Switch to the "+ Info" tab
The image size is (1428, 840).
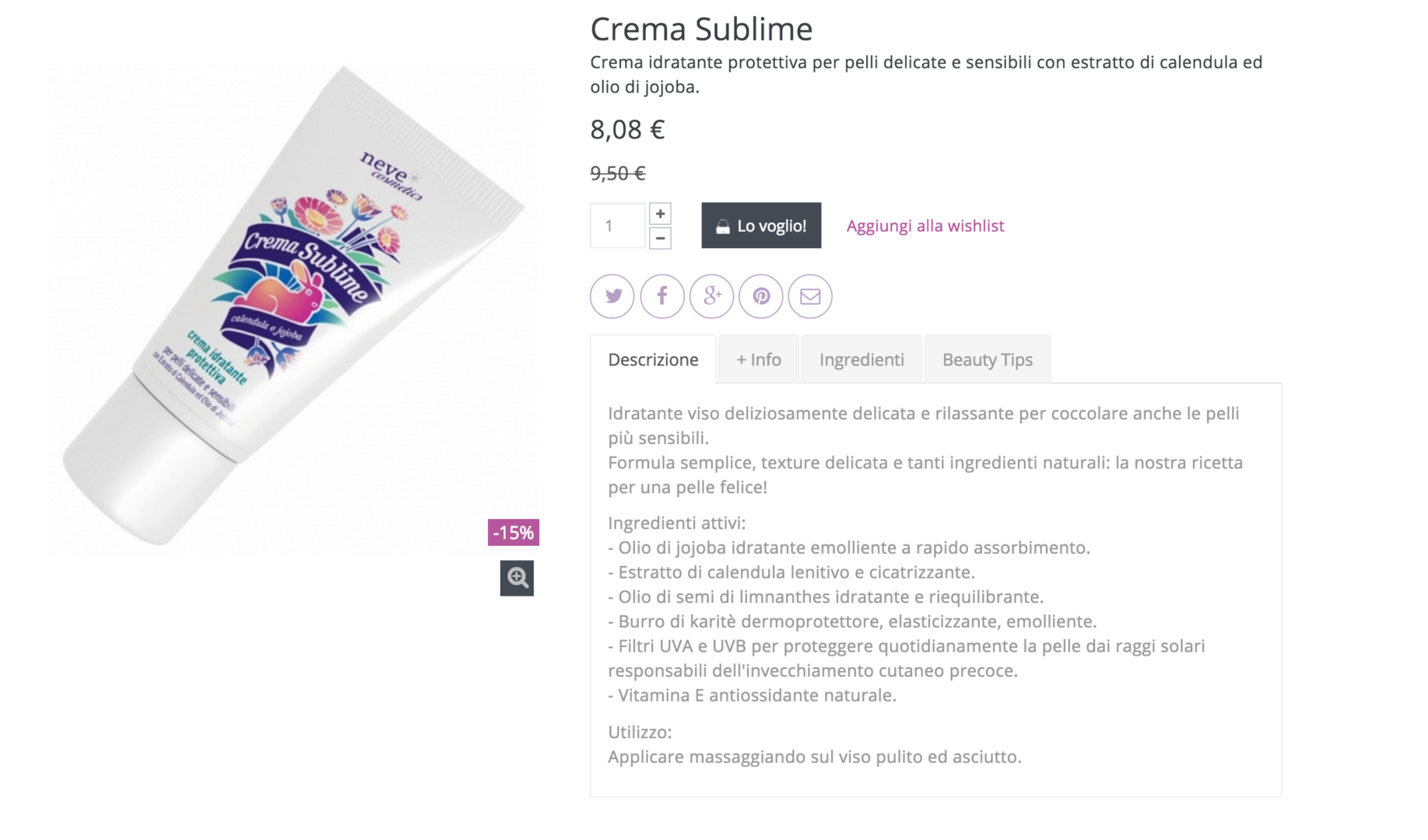(x=759, y=359)
